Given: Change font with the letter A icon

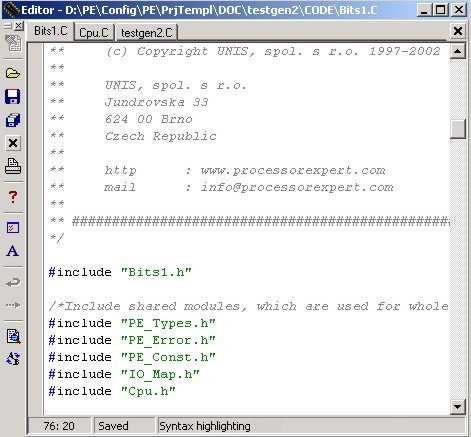Looking at the screenshot, I should [x=13, y=251].
